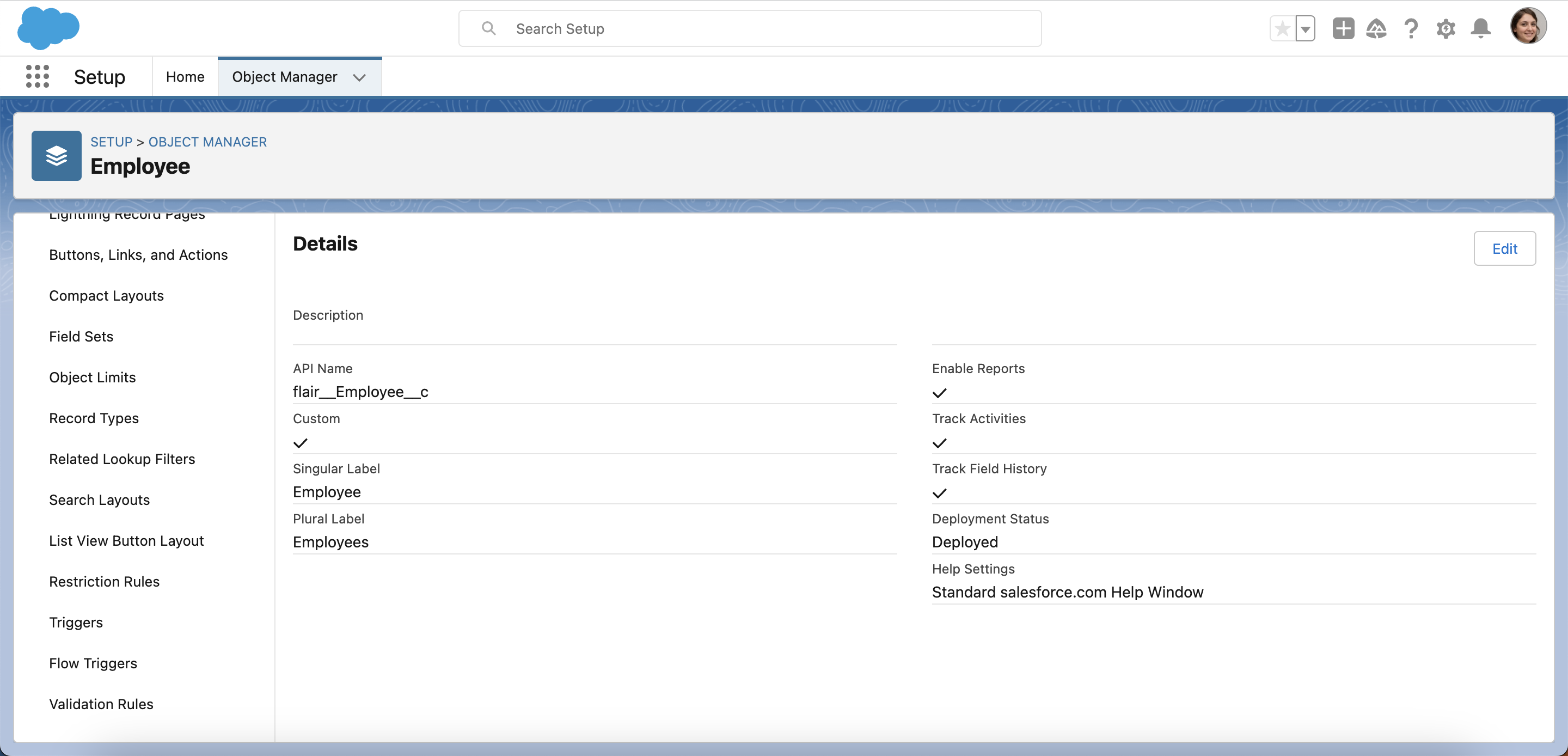This screenshot has width=1568, height=756.
Task: Open the App Launcher grid icon
Action: pos(37,77)
